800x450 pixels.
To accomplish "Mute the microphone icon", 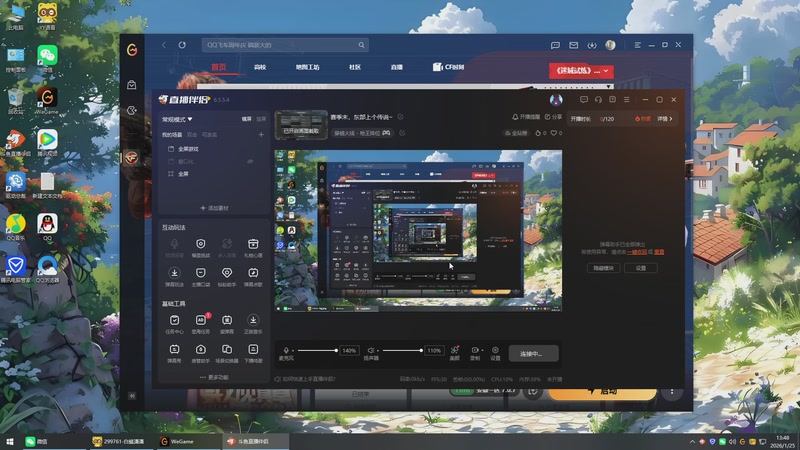I will pos(286,350).
